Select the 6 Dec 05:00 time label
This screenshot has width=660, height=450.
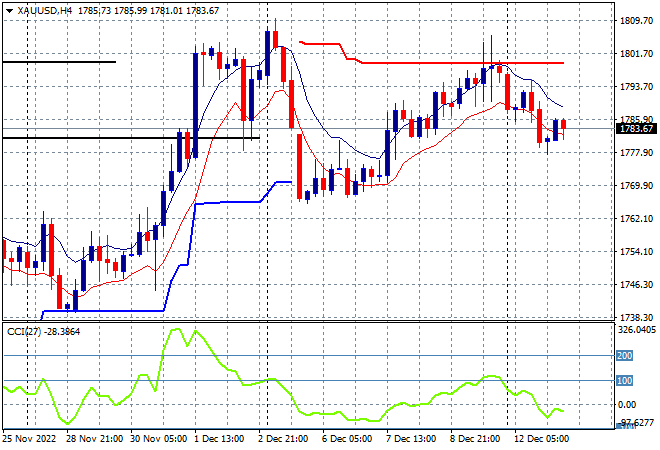347,439
